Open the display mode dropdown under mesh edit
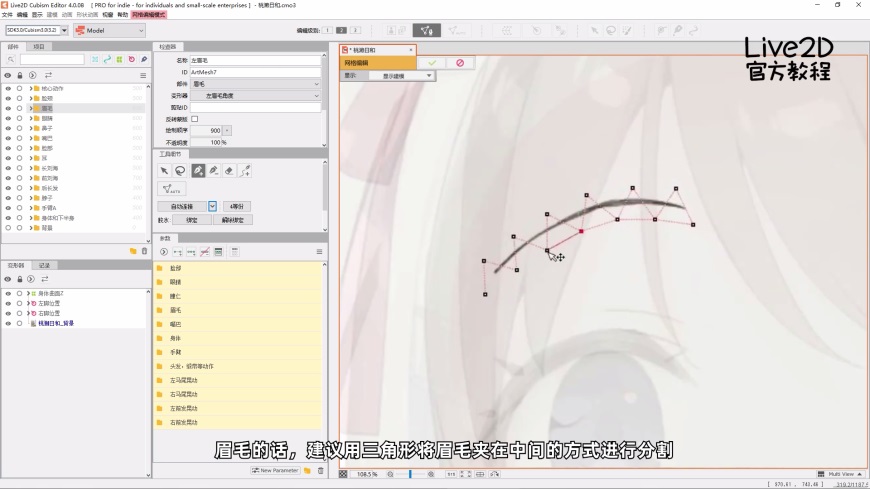Viewport: 870px width, 489px height. click(x=402, y=75)
